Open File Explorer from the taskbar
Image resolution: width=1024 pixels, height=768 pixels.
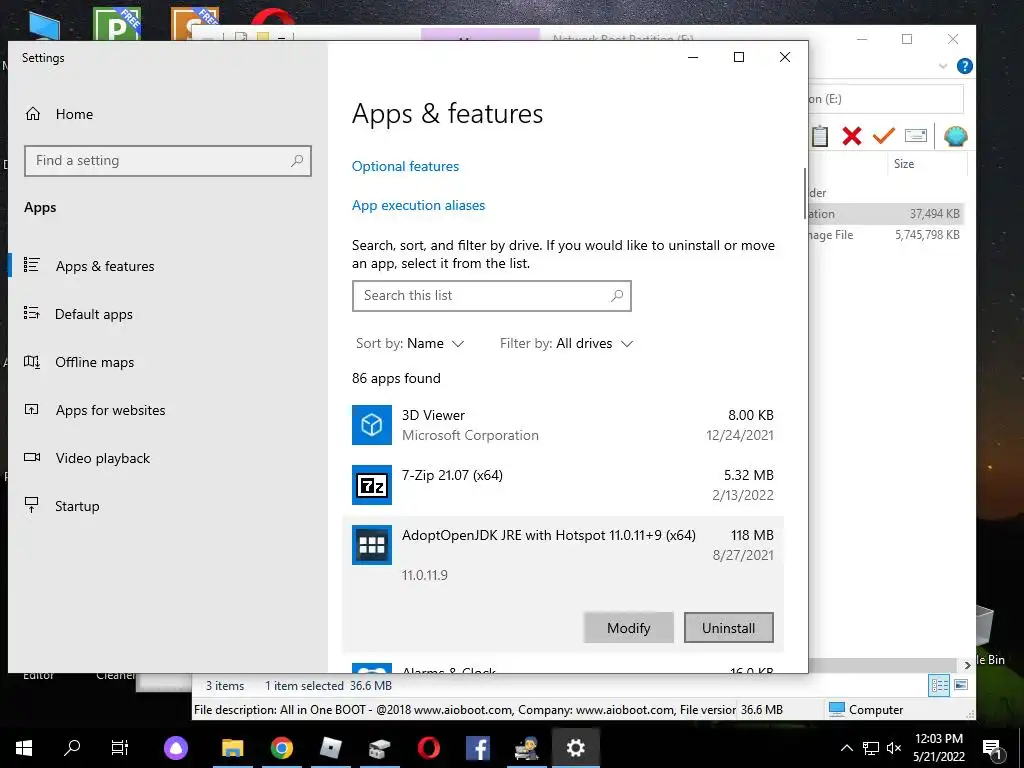232,748
